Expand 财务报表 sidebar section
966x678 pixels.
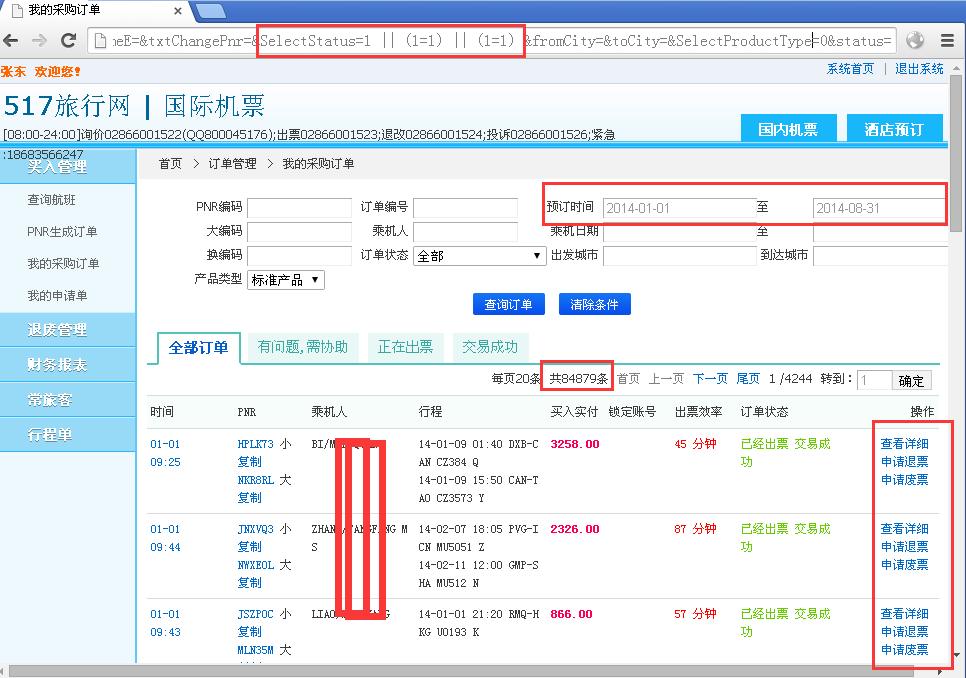[x=68, y=365]
